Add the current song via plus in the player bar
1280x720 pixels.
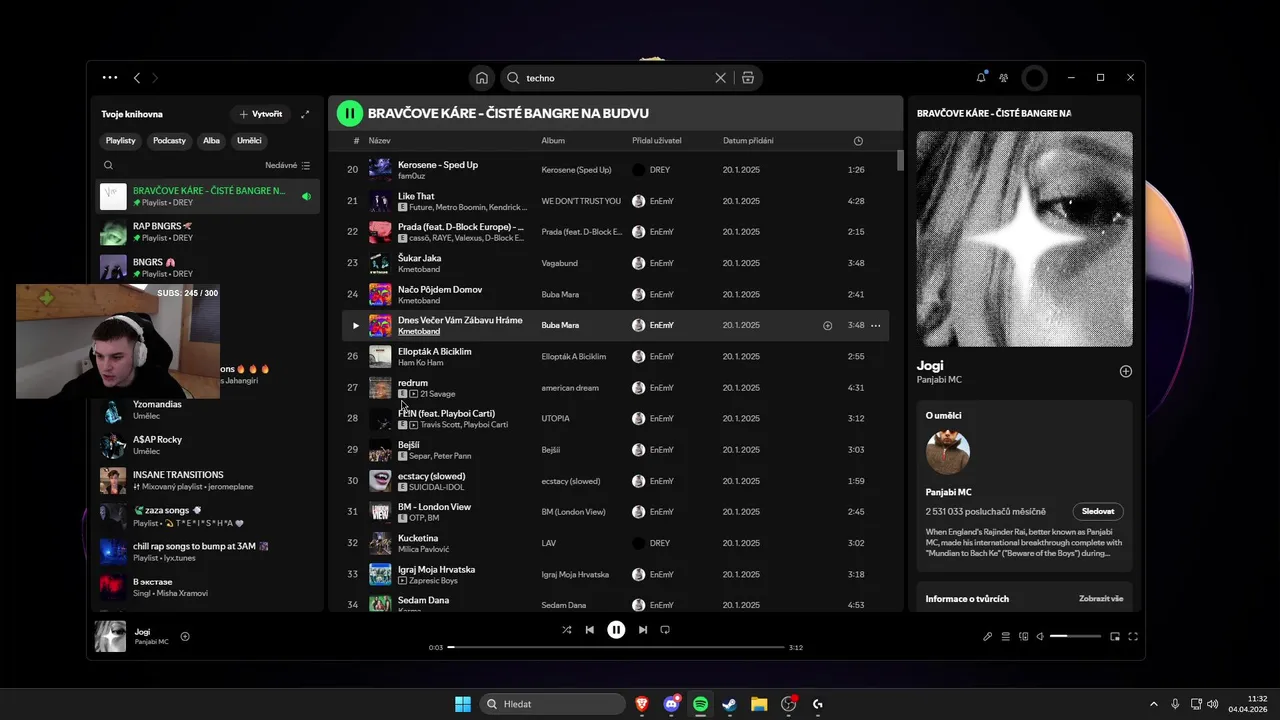pos(185,636)
